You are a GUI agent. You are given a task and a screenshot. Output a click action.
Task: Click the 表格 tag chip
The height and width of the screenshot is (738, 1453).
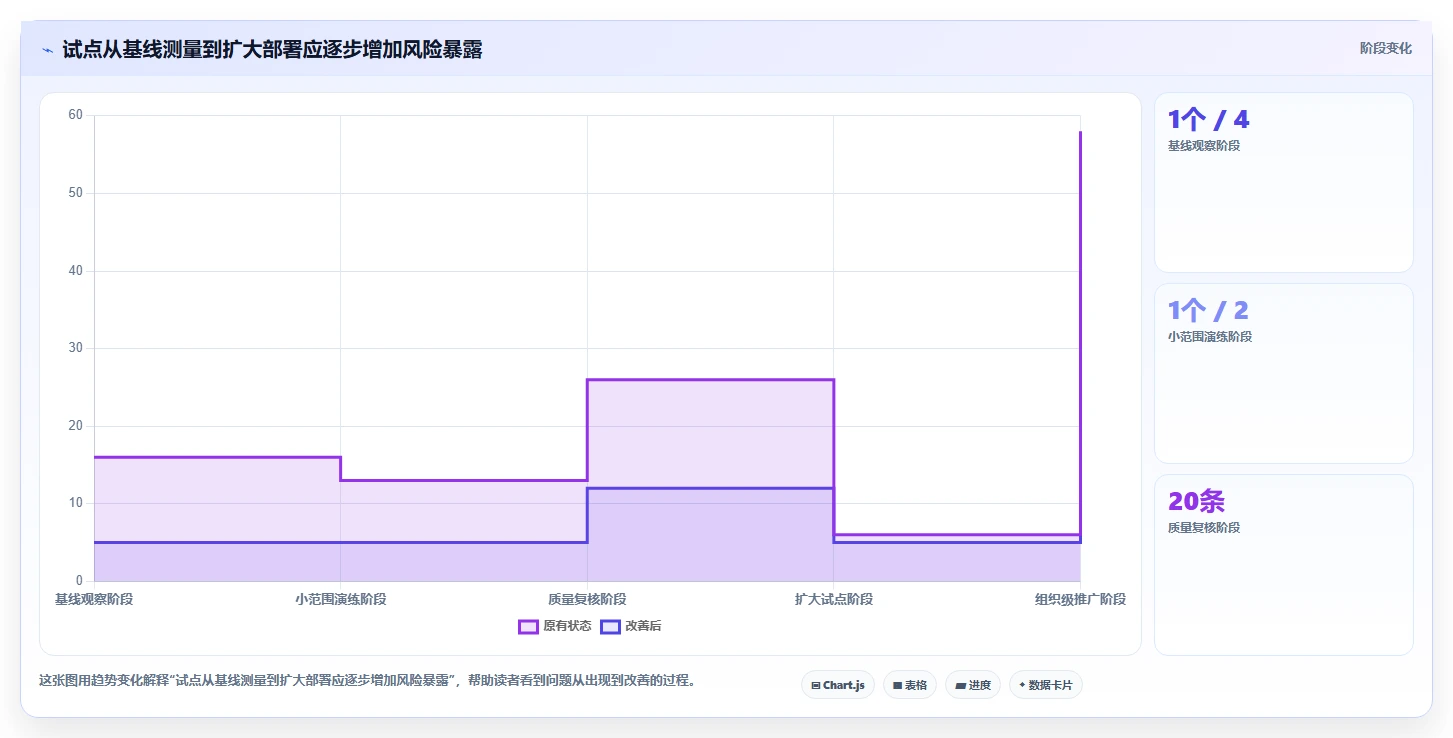(909, 685)
